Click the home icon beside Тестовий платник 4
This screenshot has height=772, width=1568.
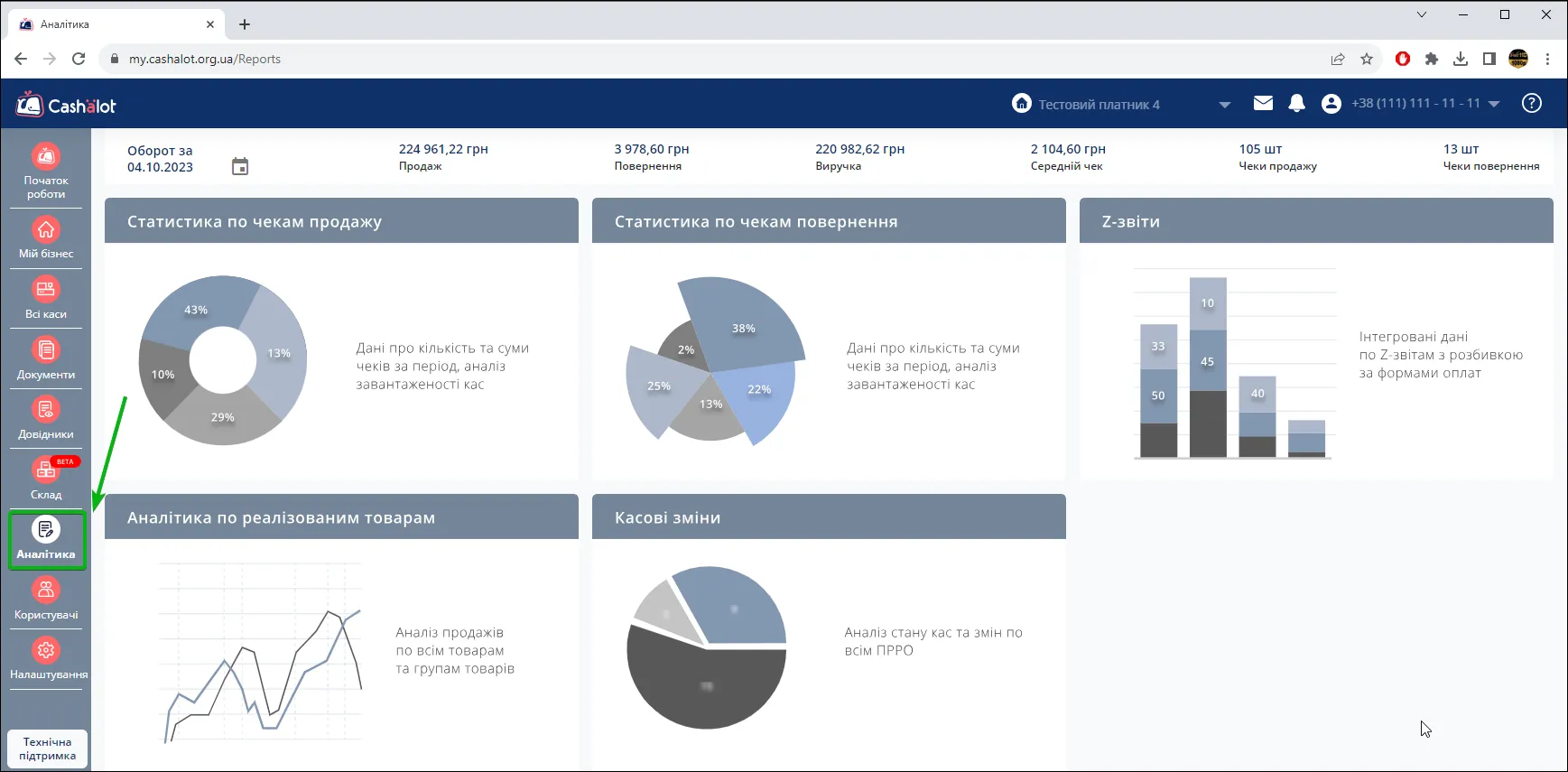1021,103
